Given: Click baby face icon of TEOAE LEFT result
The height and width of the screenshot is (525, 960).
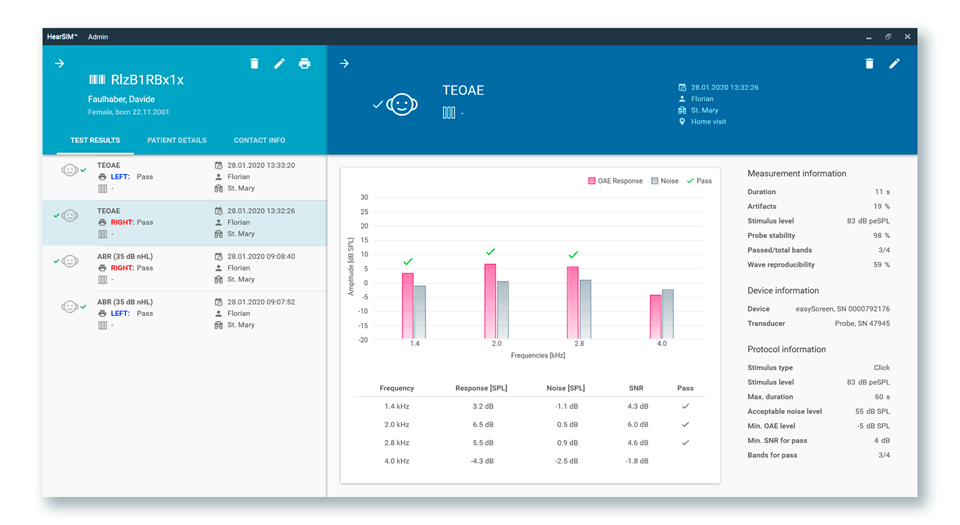Looking at the screenshot, I should (70, 170).
